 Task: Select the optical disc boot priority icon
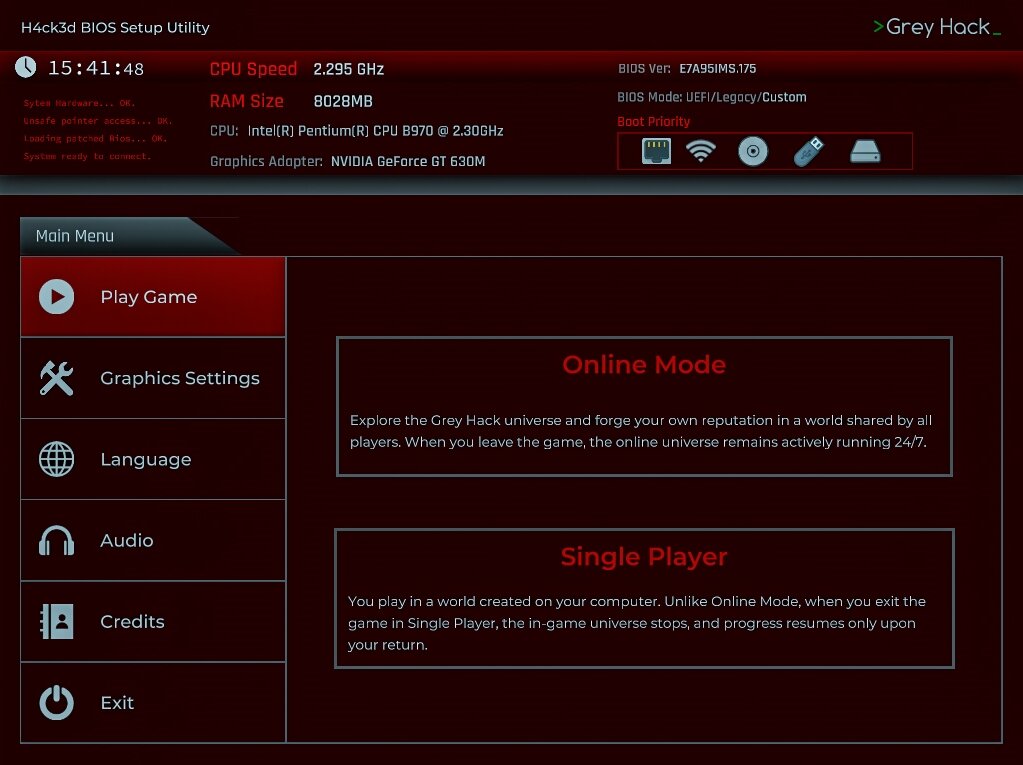pos(753,151)
